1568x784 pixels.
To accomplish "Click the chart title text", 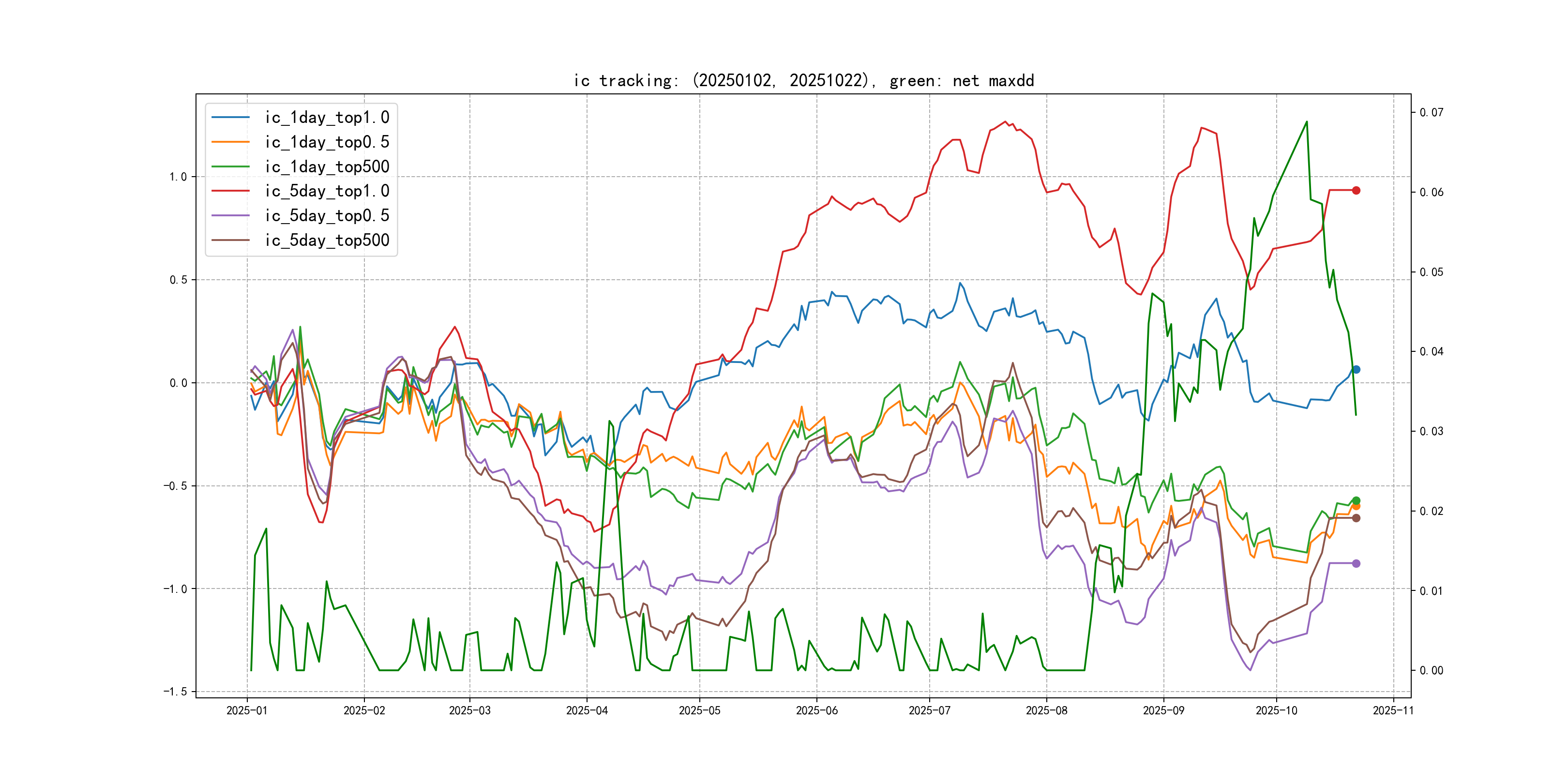I will [803, 80].
